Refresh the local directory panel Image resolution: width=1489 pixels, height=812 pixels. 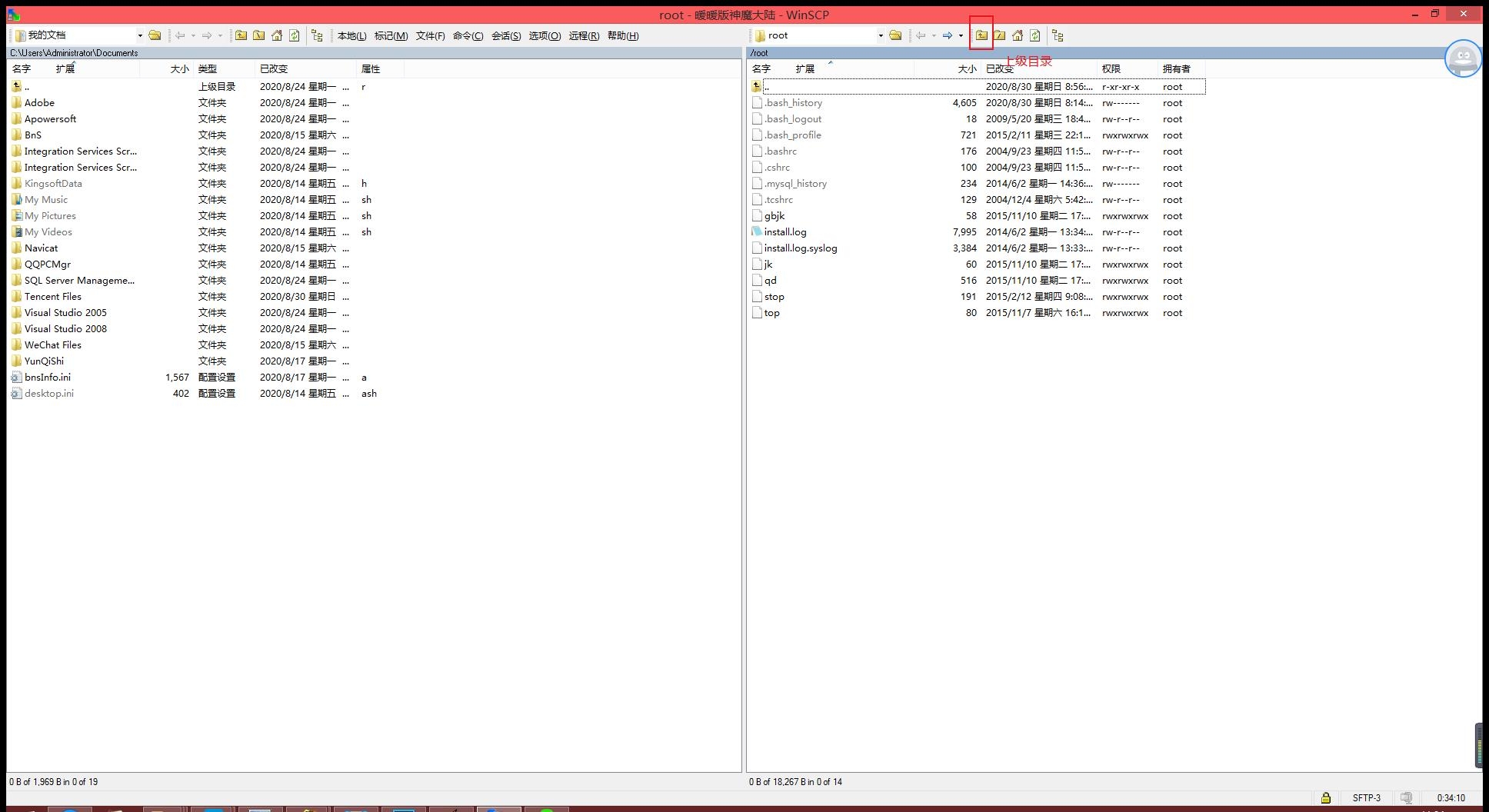pyautogui.click(x=295, y=35)
